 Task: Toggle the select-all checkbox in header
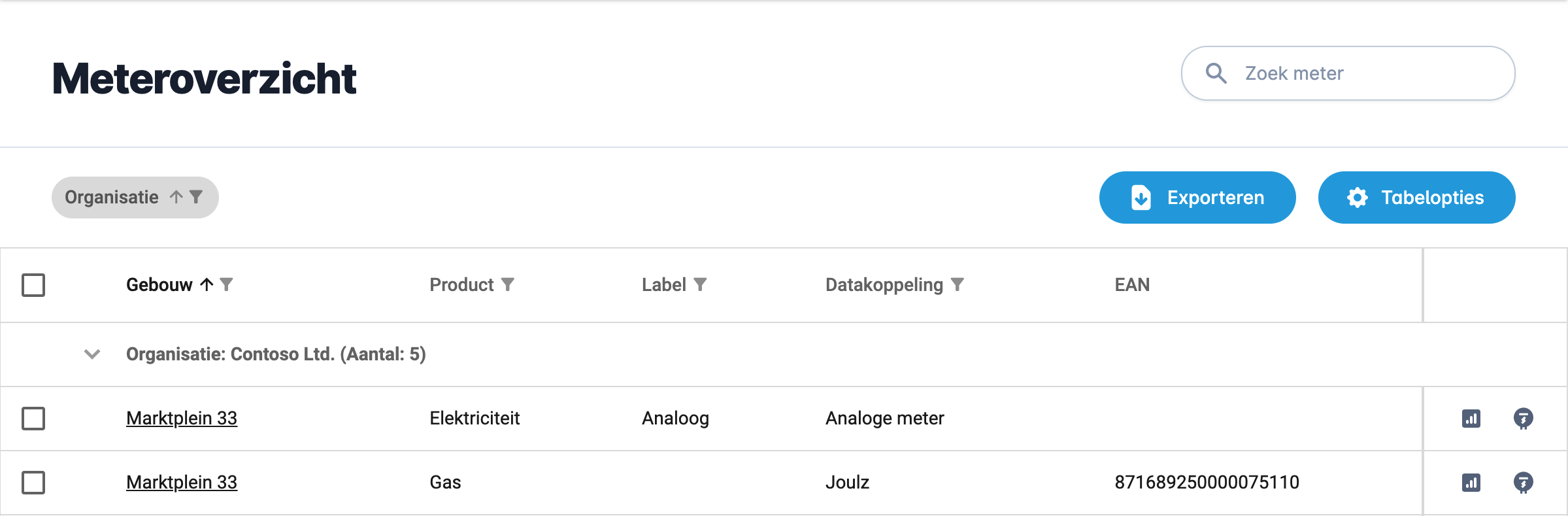(33, 285)
